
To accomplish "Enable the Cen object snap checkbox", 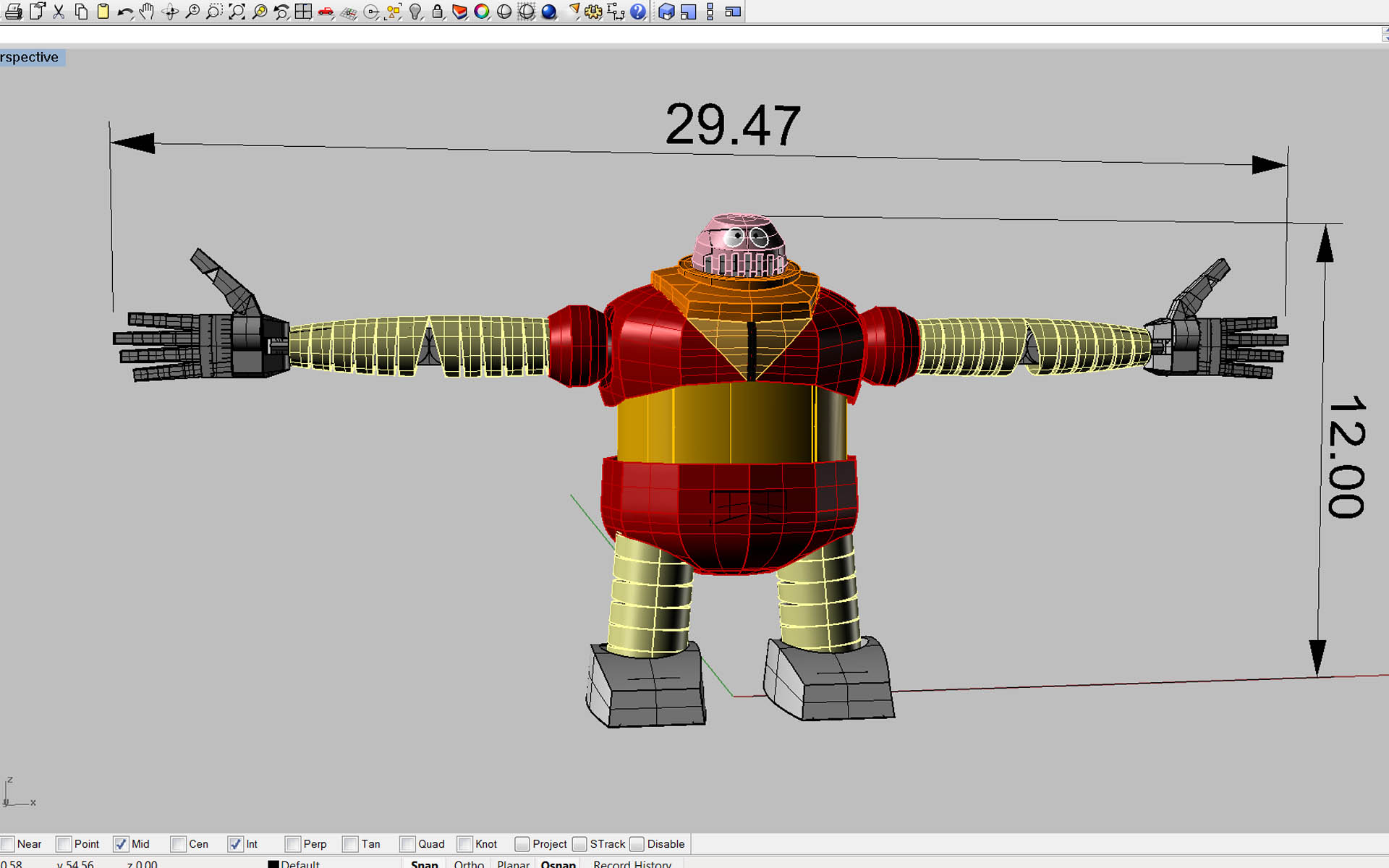I will tap(178, 844).
